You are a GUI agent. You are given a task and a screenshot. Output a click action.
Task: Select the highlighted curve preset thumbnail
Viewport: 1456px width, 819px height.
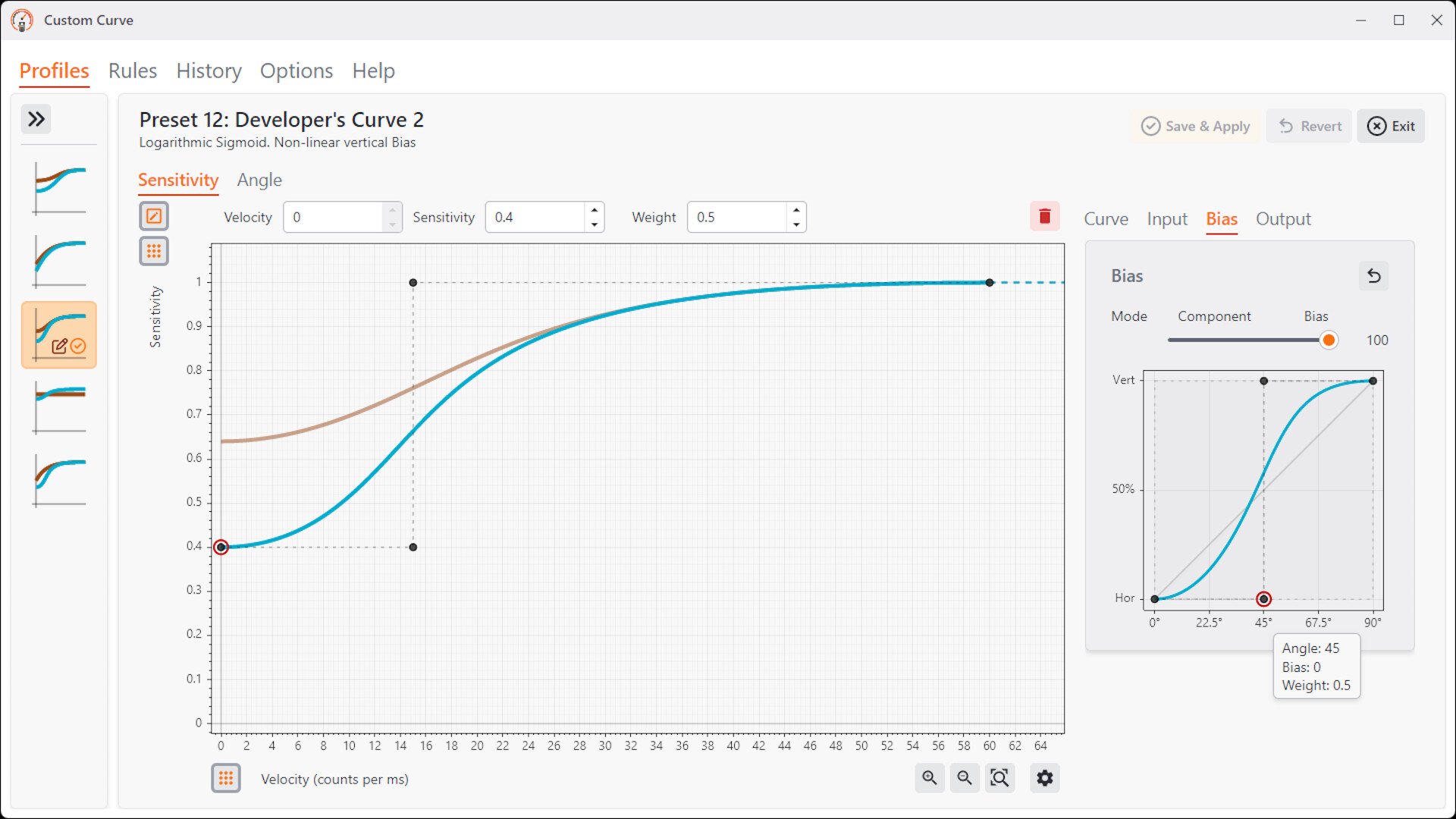click(x=58, y=334)
